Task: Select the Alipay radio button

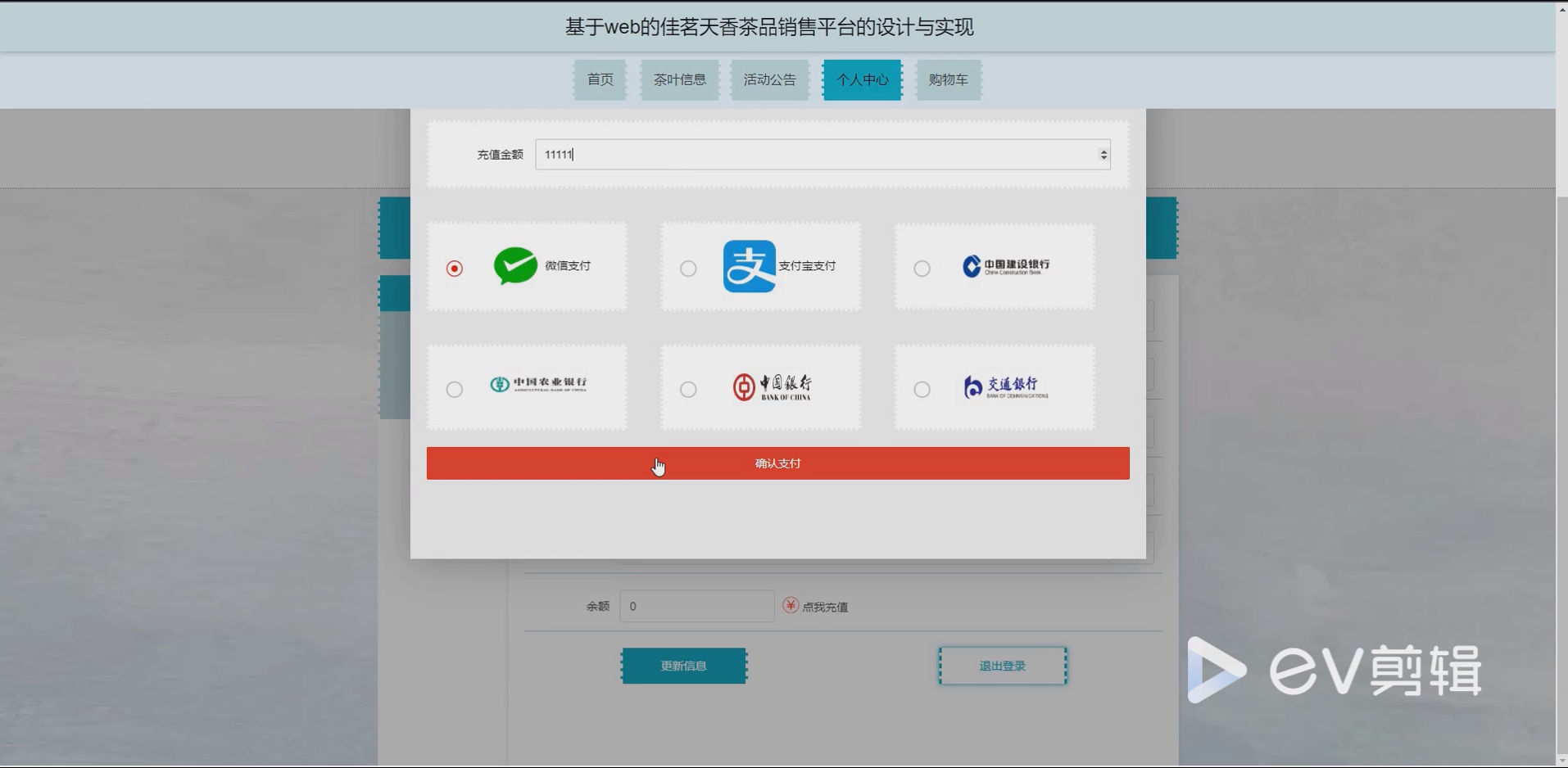Action: coord(688,269)
